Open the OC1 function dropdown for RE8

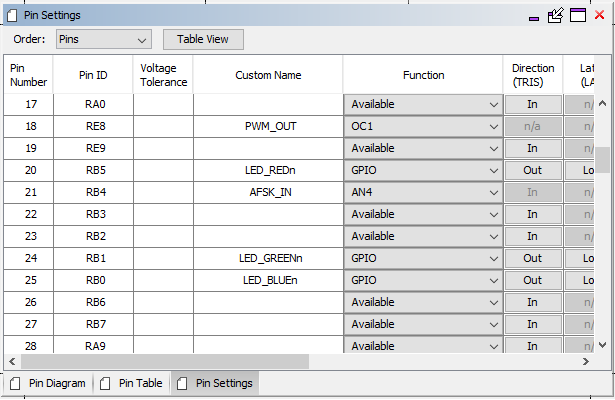[423, 126]
